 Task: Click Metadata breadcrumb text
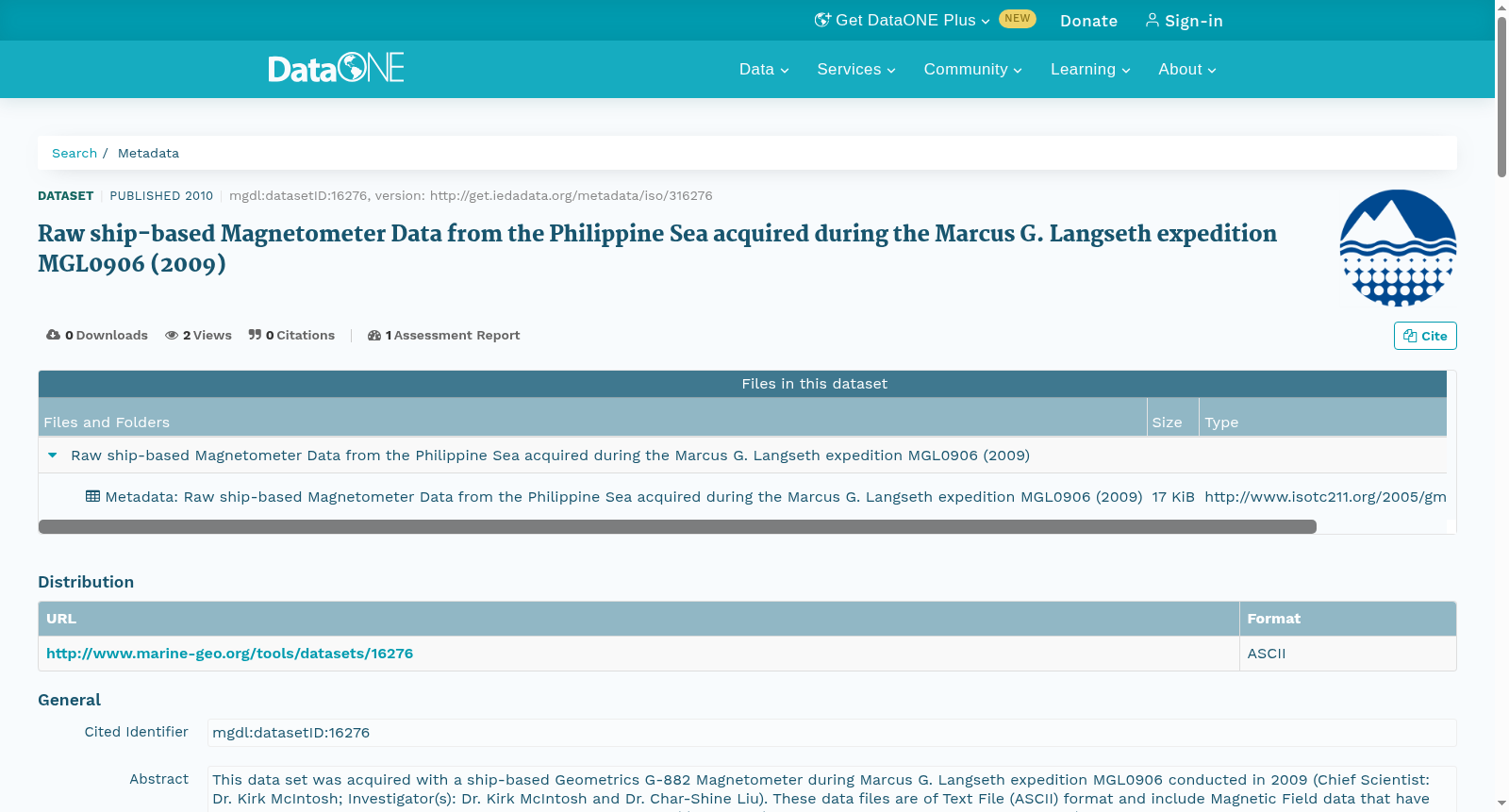(x=148, y=153)
